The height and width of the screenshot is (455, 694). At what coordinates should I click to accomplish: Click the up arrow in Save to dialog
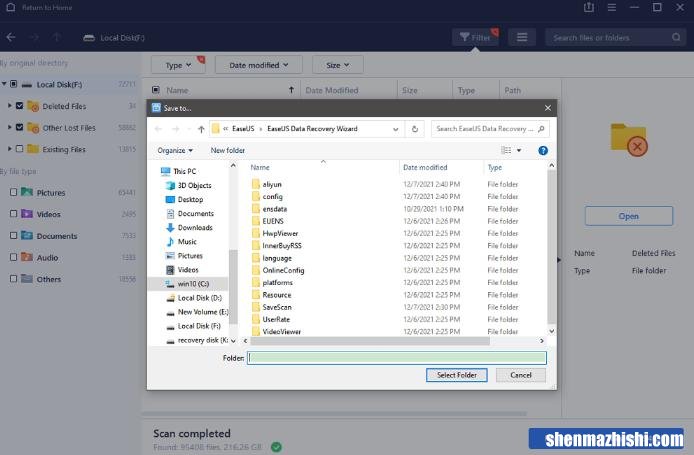point(201,129)
